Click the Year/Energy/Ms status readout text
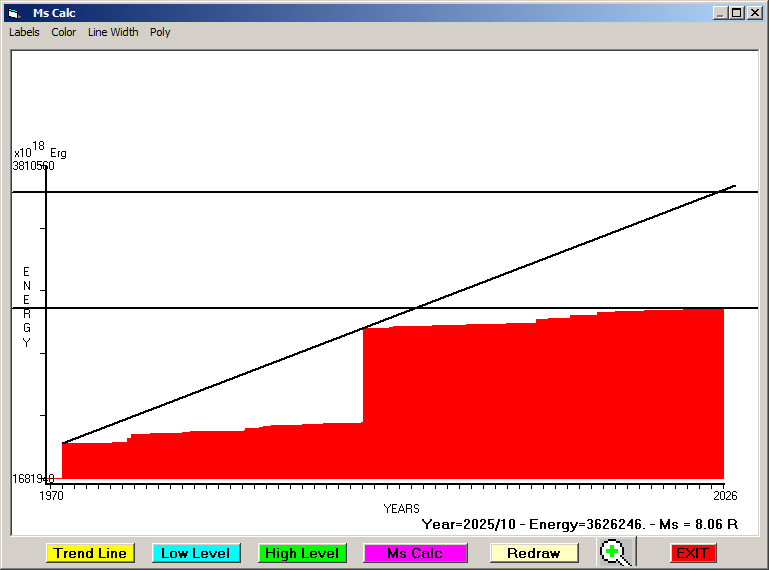This screenshot has height=570, width=769. [x=579, y=523]
